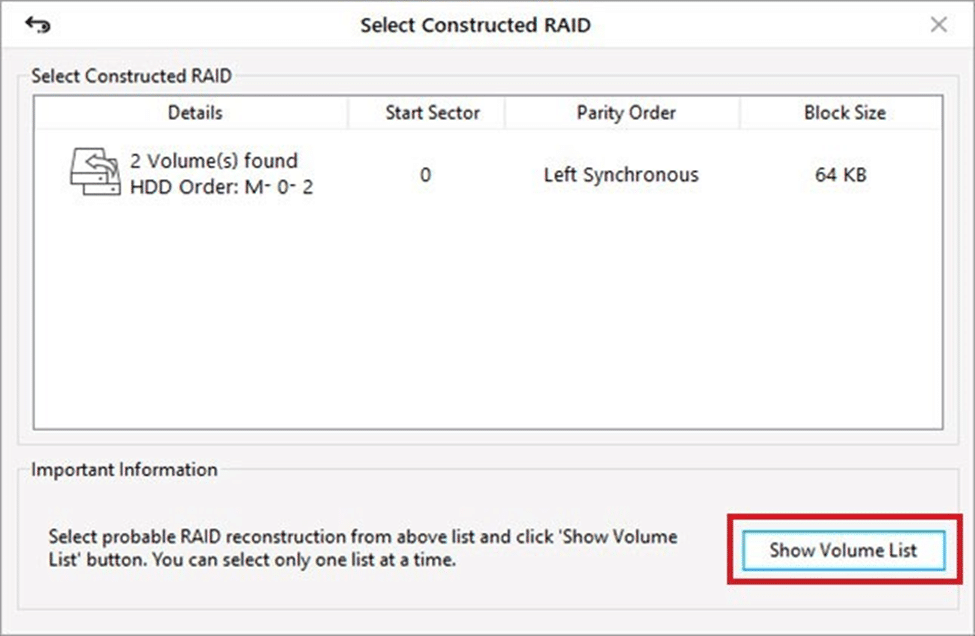
Task: Click the Start Sector value 0
Action: pos(425,175)
